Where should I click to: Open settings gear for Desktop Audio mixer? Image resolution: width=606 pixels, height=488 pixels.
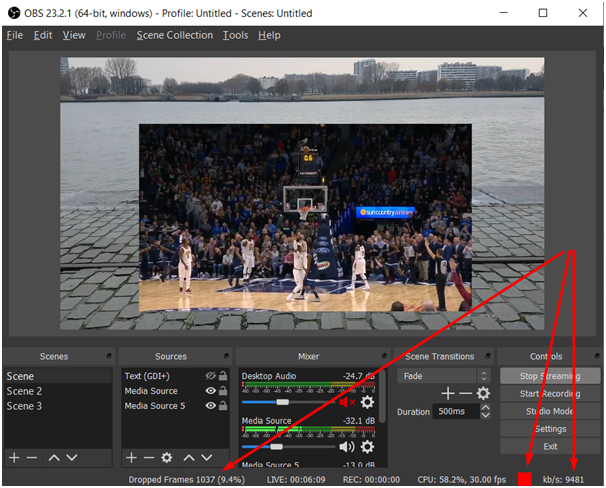[367, 402]
